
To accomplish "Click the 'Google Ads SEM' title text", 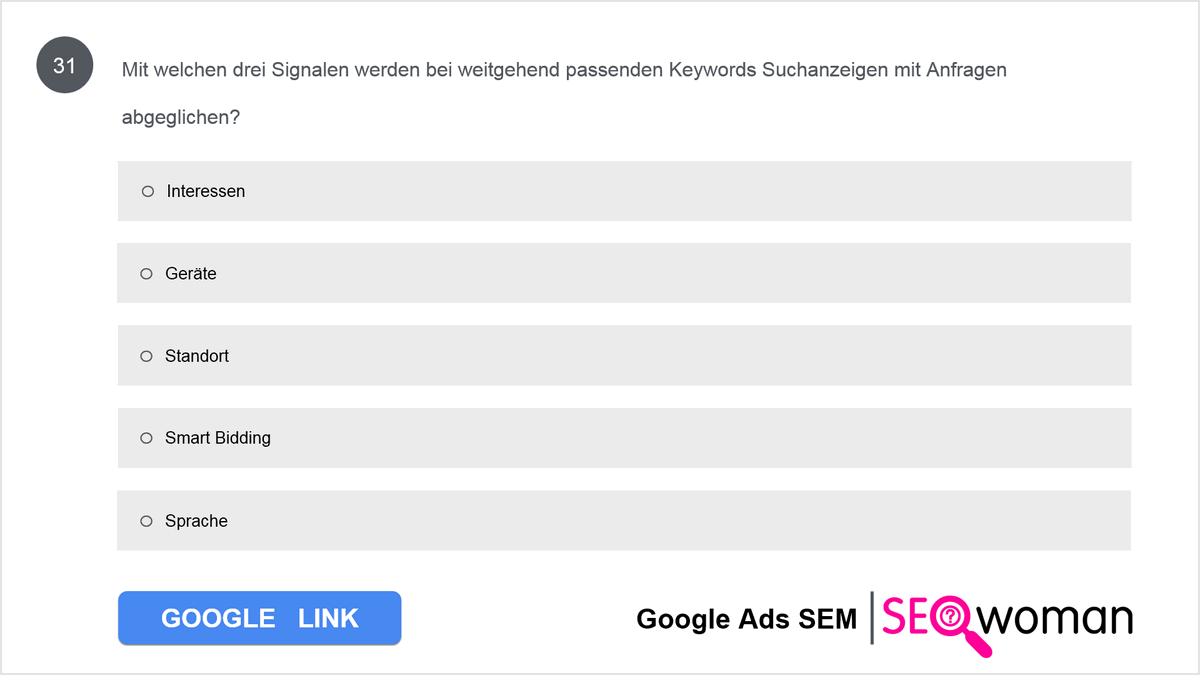I will [746, 619].
